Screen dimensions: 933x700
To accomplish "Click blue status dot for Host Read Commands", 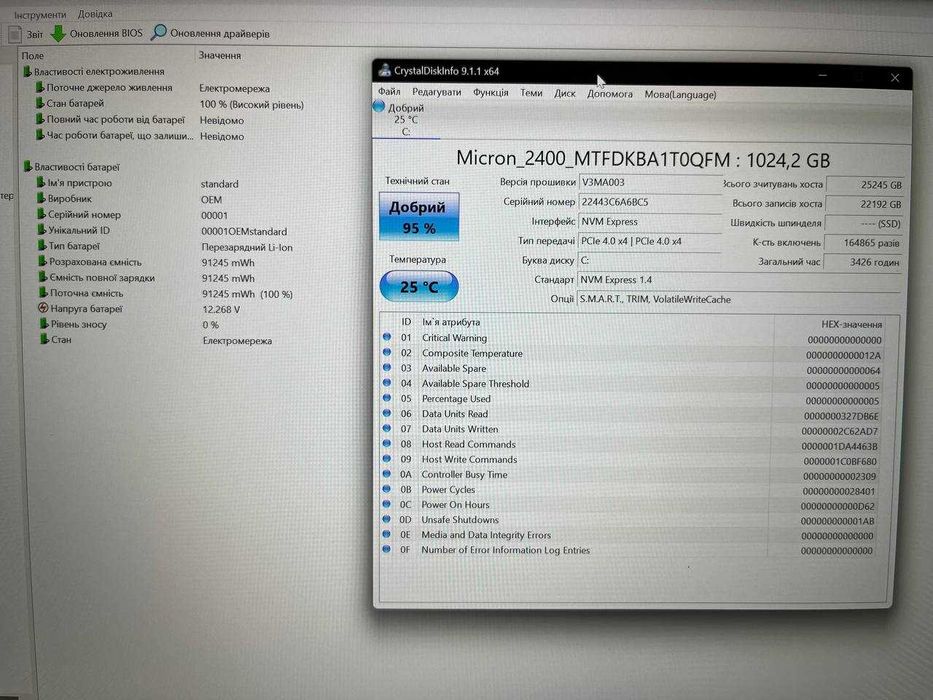I will (387, 443).
